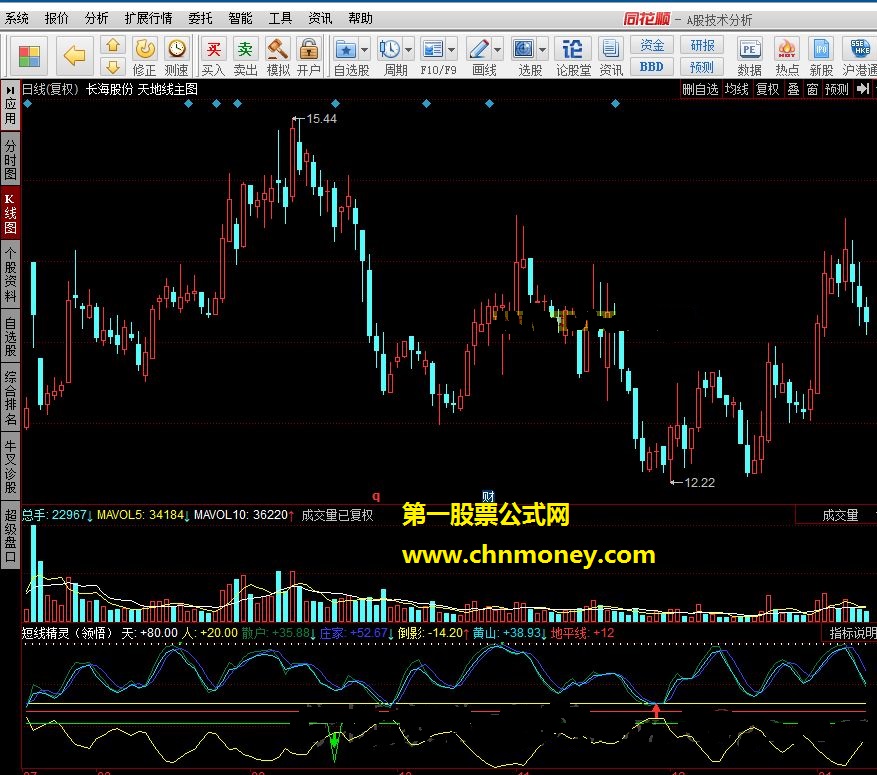Open the 综合排名 sidebar tab
The image size is (877, 775).
click(x=10, y=398)
